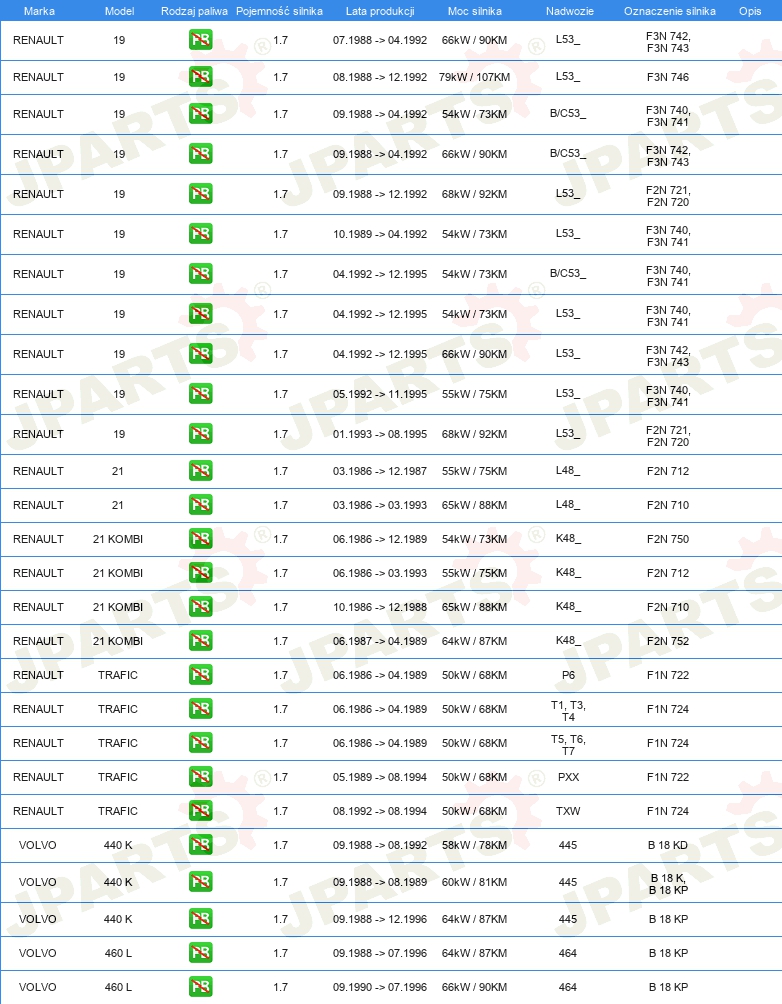Click the fuel icon in the 60kW / 81KM row
The width and height of the screenshot is (782, 1004).
click(200, 882)
